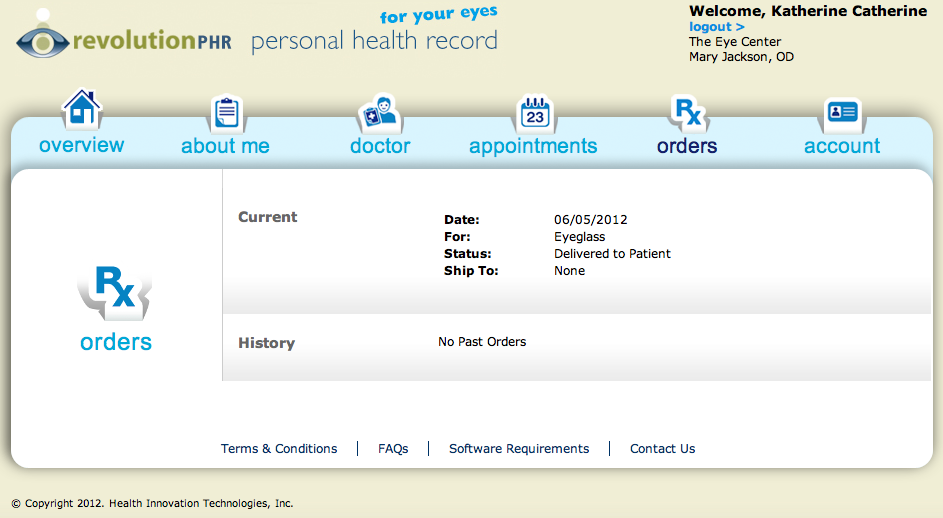Open the account tab
Image resolution: width=943 pixels, height=518 pixels.
tap(842, 146)
